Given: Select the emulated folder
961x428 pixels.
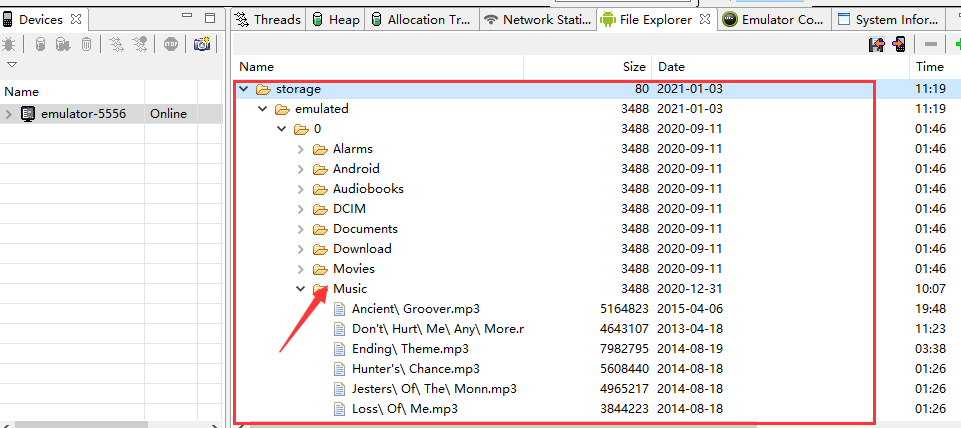Looking at the screenshot, I should pyautogui.click(x=322, y=109).
